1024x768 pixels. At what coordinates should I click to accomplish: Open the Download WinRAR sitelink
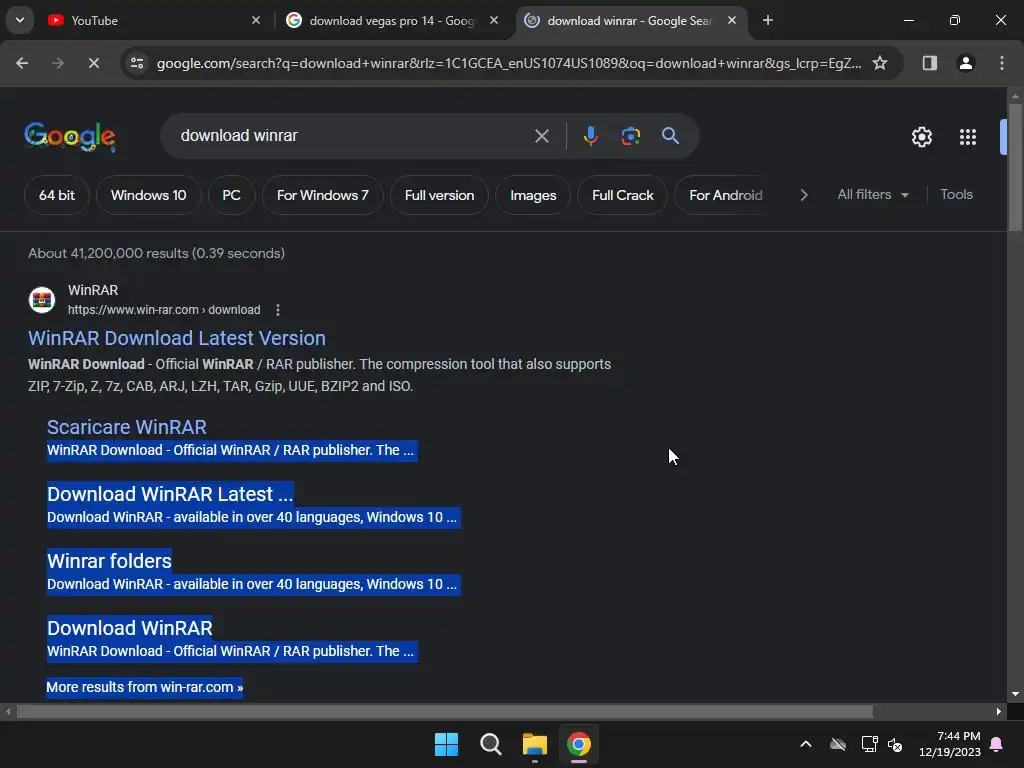click(x=129, y=628)
